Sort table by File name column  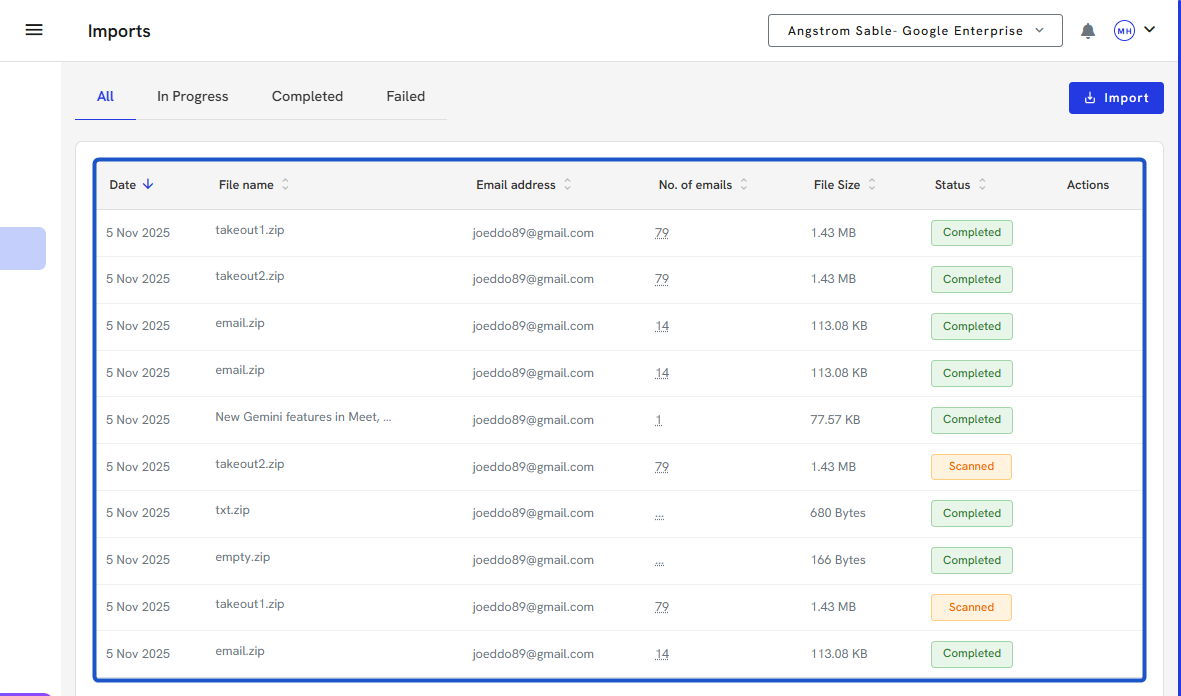285,184
